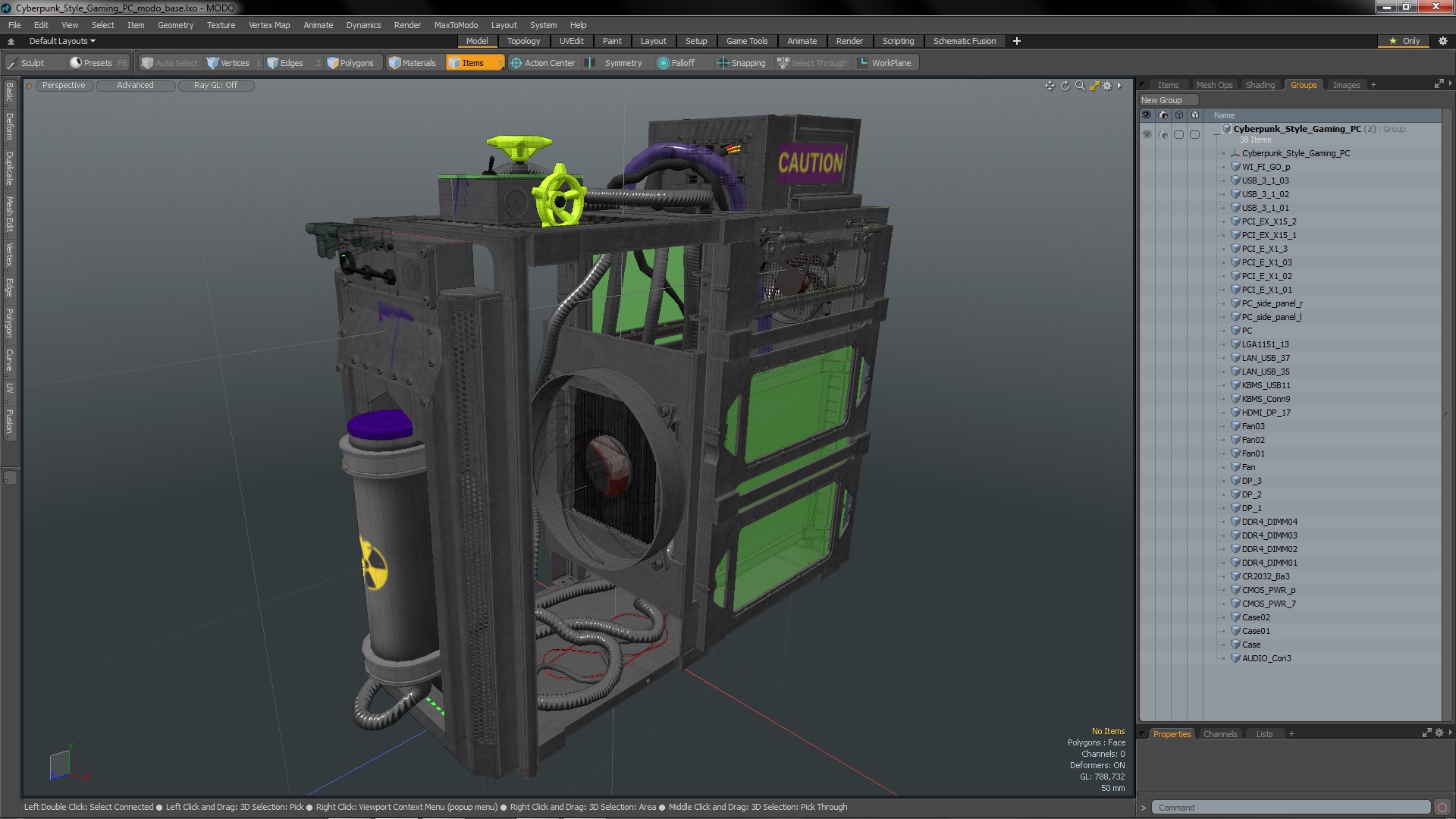Toggle visibility eye of Cyberpunk_Style_Gaming_PC group
The image size is (1456, 819).
(x=1147, y=134)
